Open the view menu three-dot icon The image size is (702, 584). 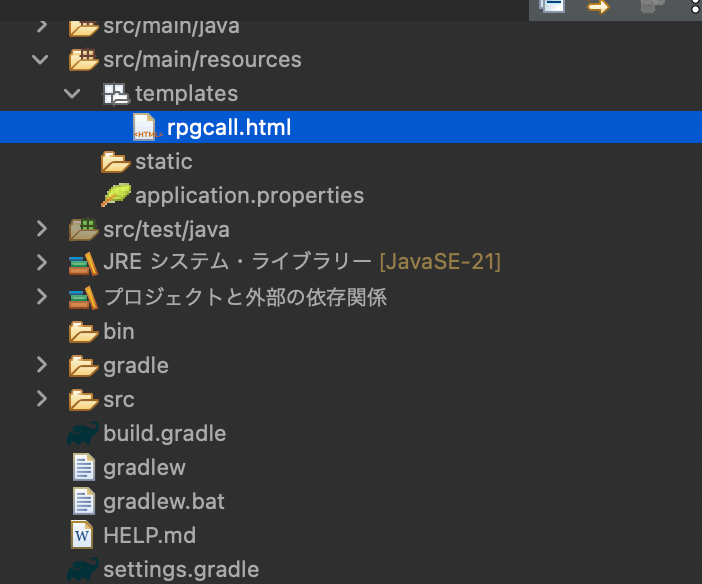695,7
